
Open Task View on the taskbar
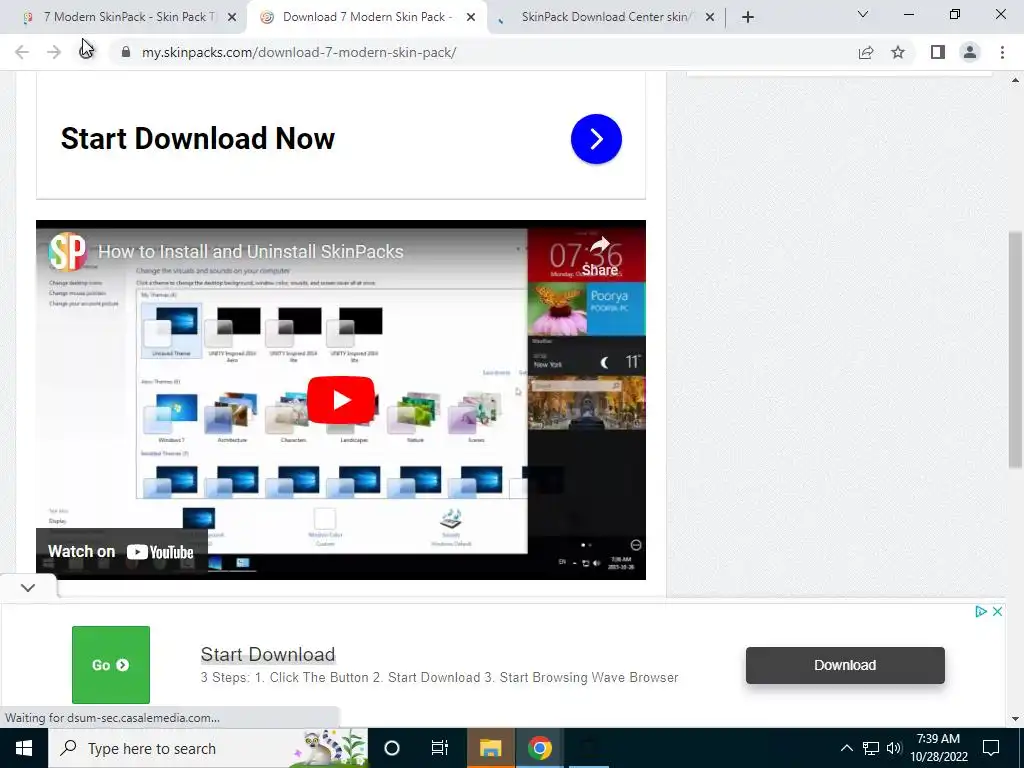click(x=440, y=748)
